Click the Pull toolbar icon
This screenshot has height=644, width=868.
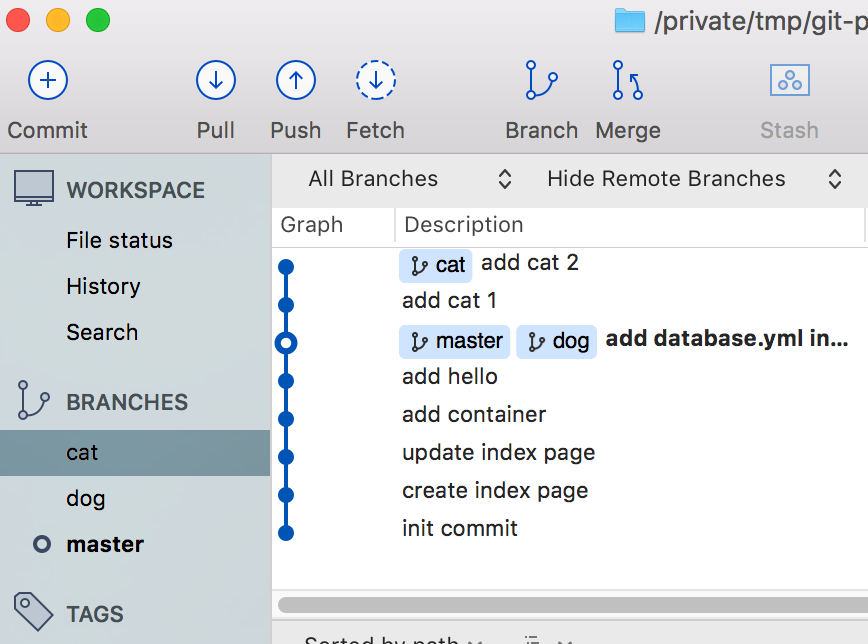coord(216,80)
